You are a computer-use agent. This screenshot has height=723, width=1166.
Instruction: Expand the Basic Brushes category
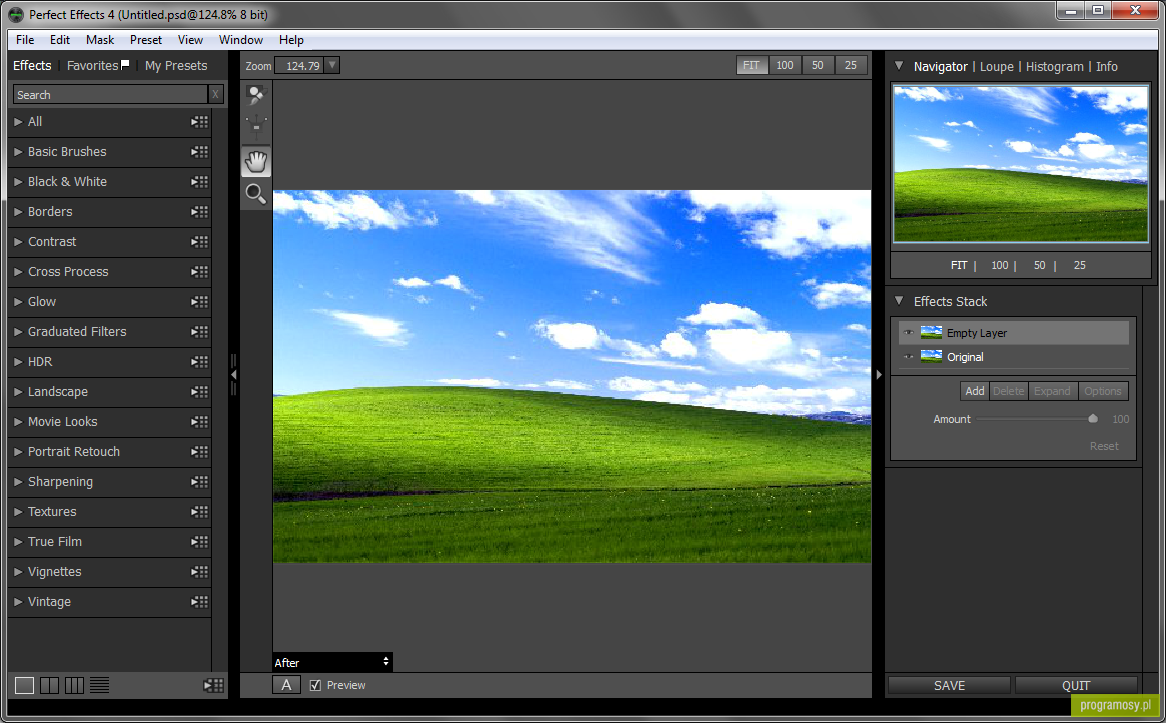pyautogui.click(x=18, y=152)
